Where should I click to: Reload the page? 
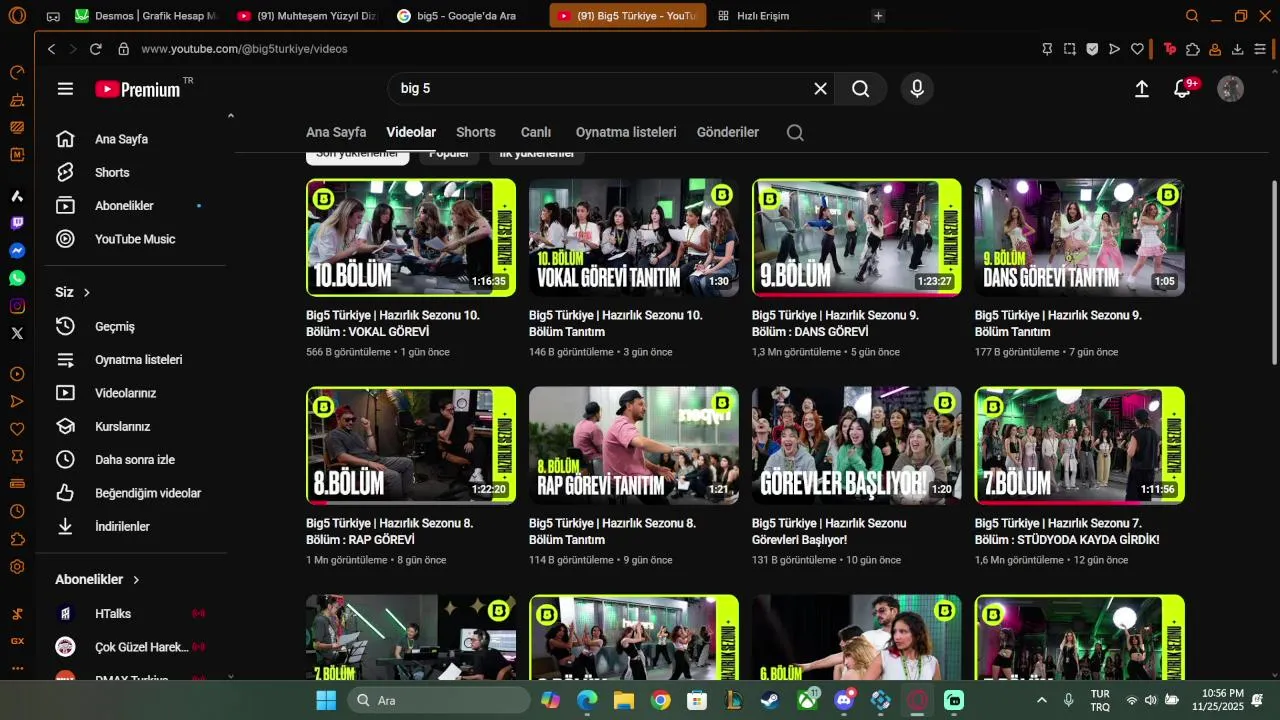point(96,49)
